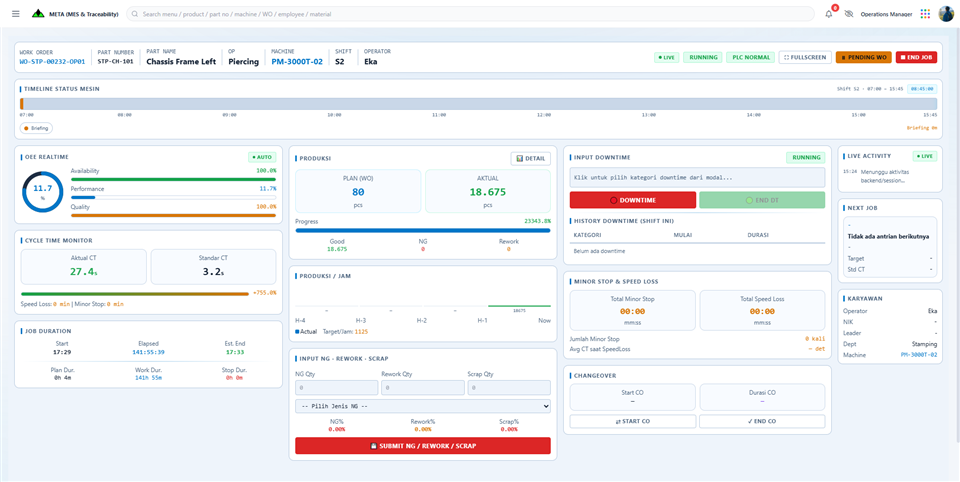Screen dimensions: 960x482
Task: Click the Operations Manager role label
Action: click(886, 13)
